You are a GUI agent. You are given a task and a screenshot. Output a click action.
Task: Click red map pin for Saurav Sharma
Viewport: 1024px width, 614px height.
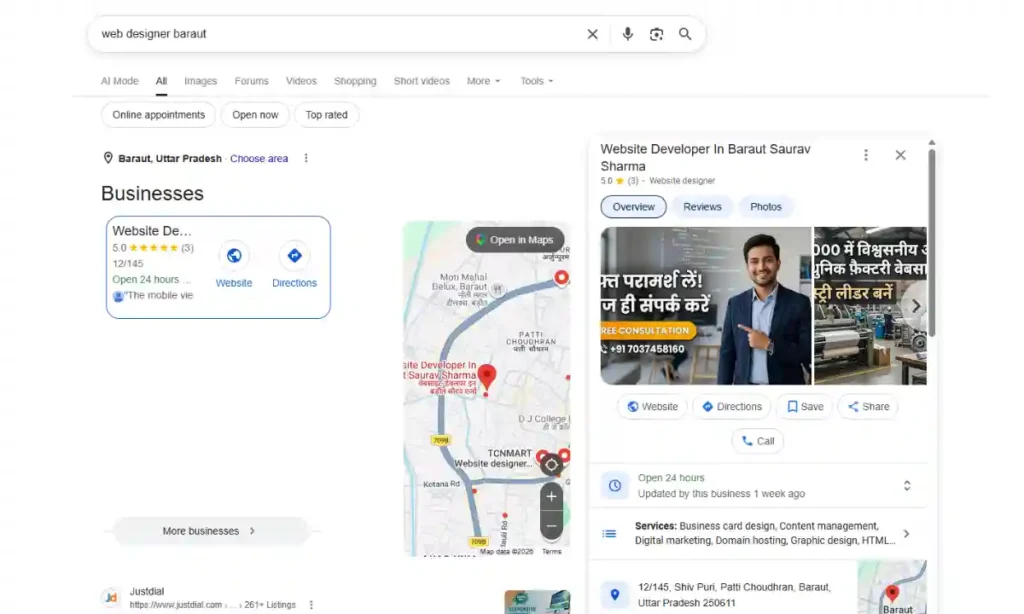click(487, 378)
